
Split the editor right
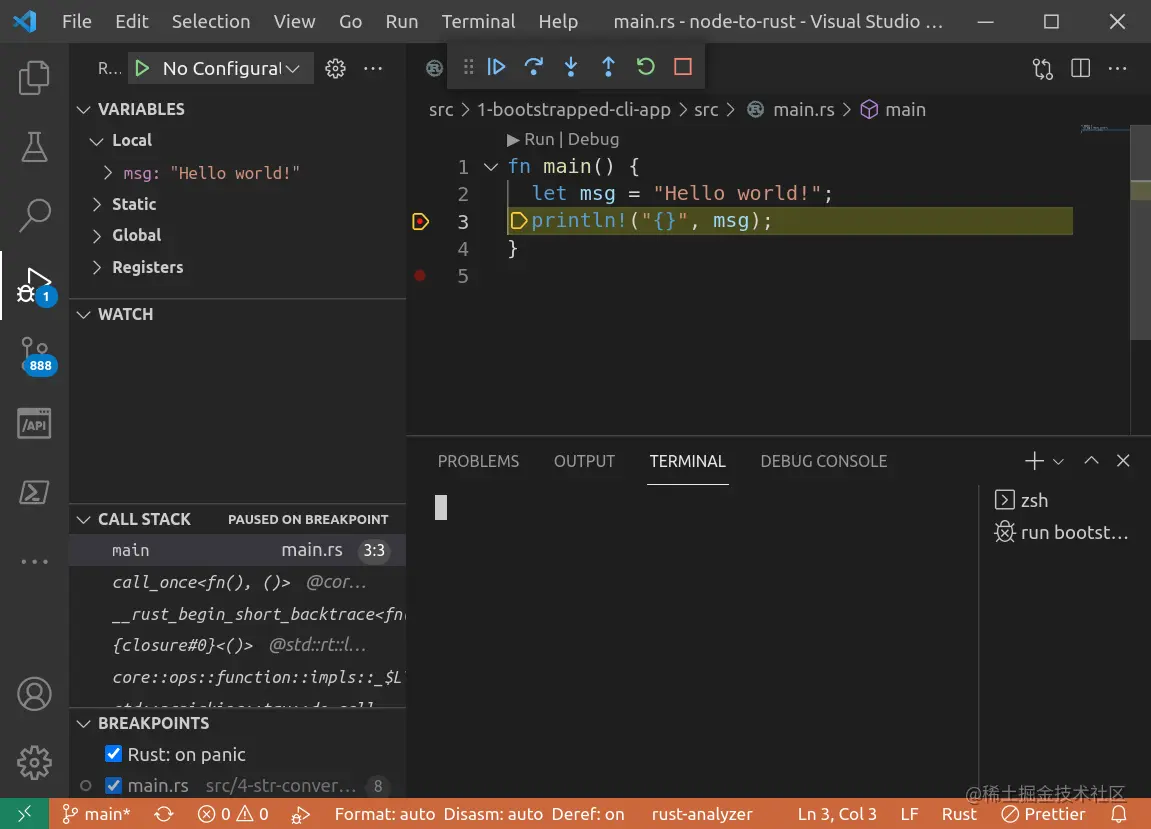point(1081,68)
